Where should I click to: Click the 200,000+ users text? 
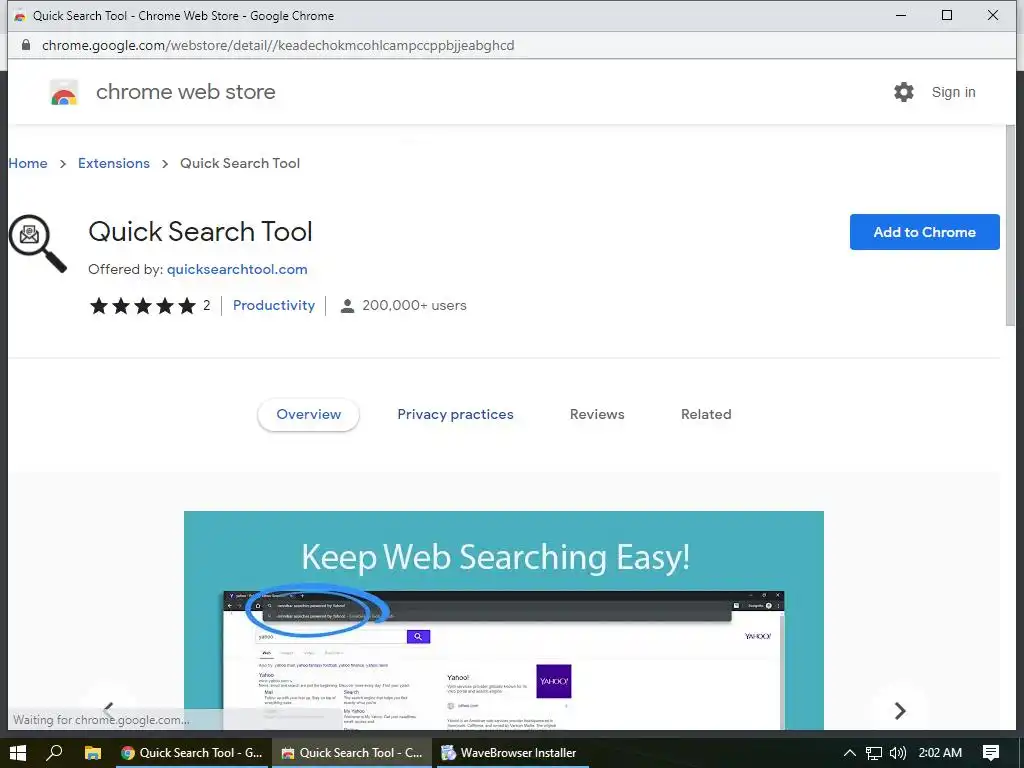click(414, 305)
